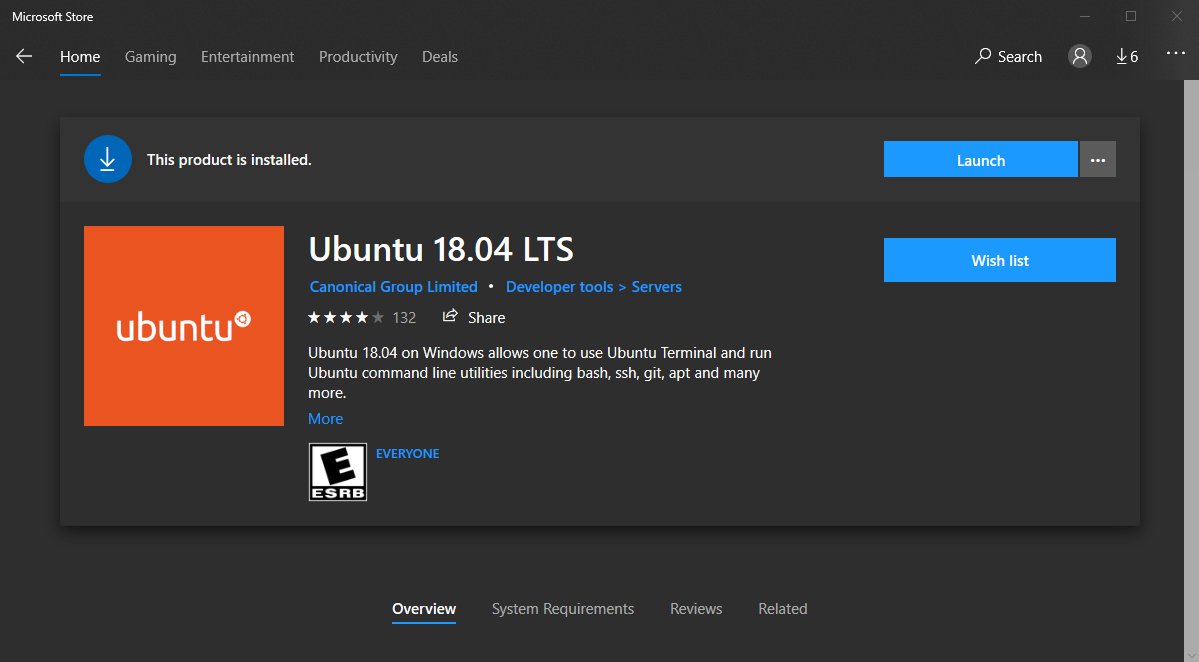Click the star rating row
Viewport: 1199px width, 662px height.
(x=346, y=317)
